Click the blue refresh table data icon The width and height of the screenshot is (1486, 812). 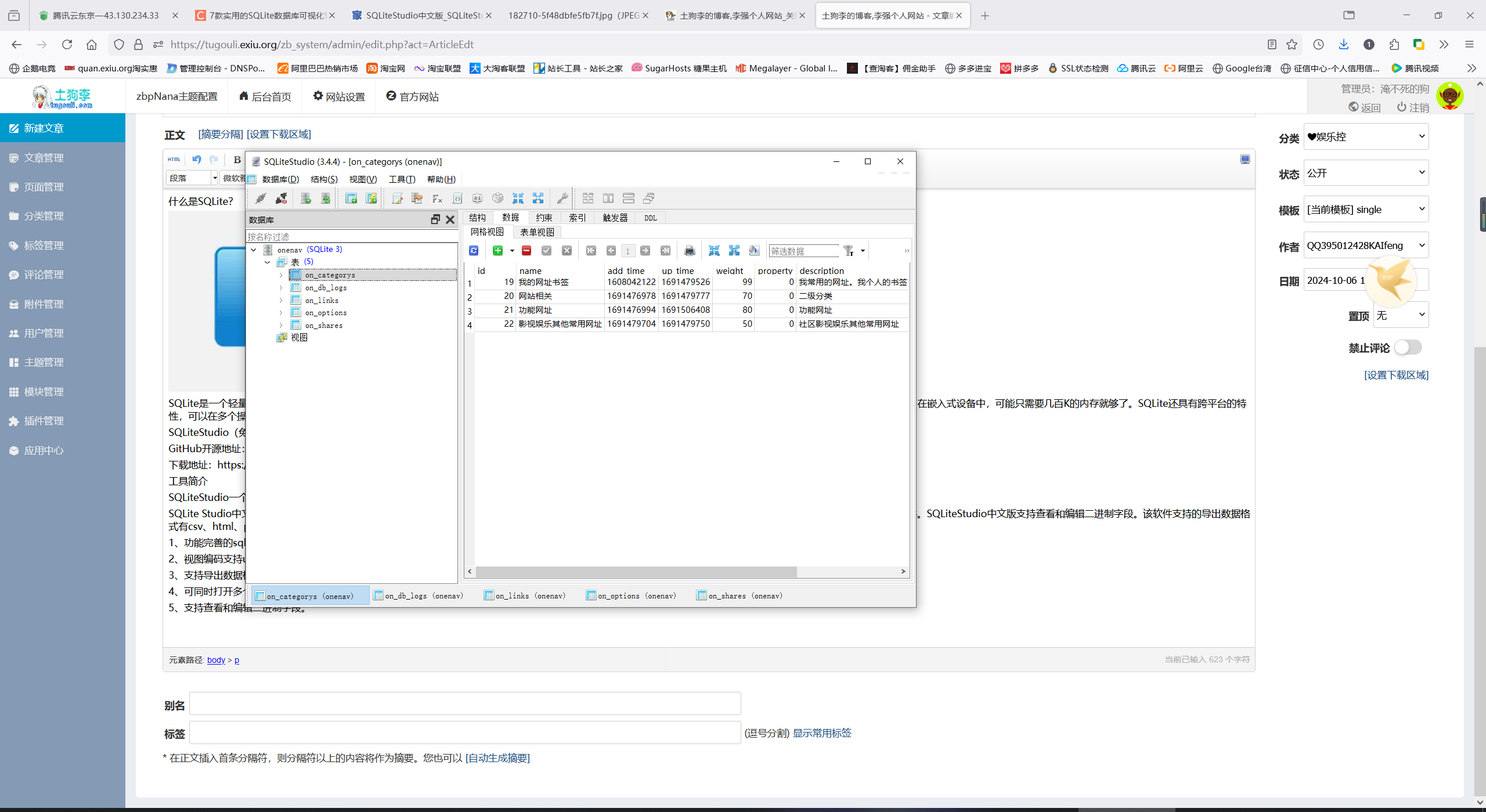[474, 251]
